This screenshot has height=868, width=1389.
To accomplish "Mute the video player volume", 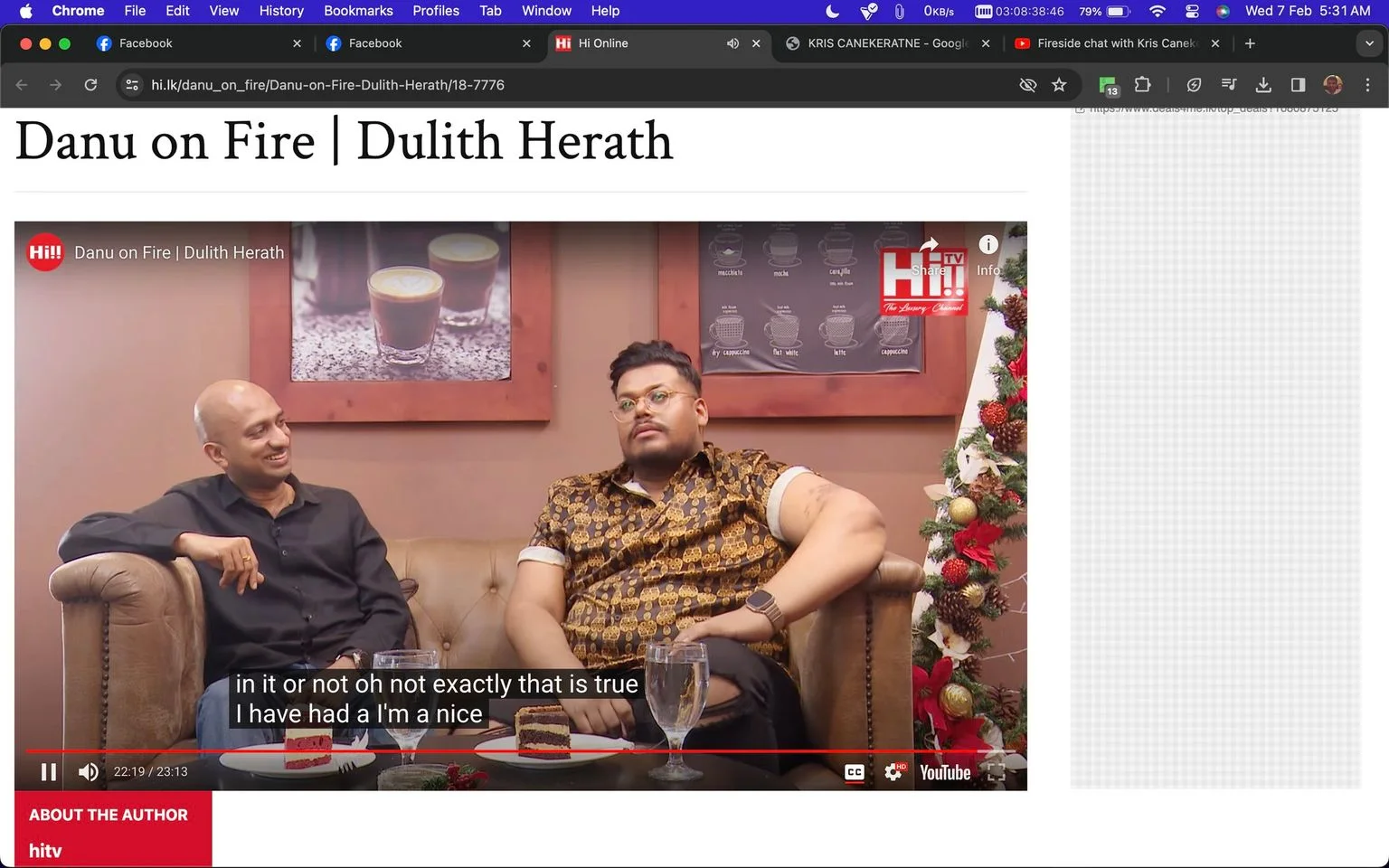I will (88, 771).
